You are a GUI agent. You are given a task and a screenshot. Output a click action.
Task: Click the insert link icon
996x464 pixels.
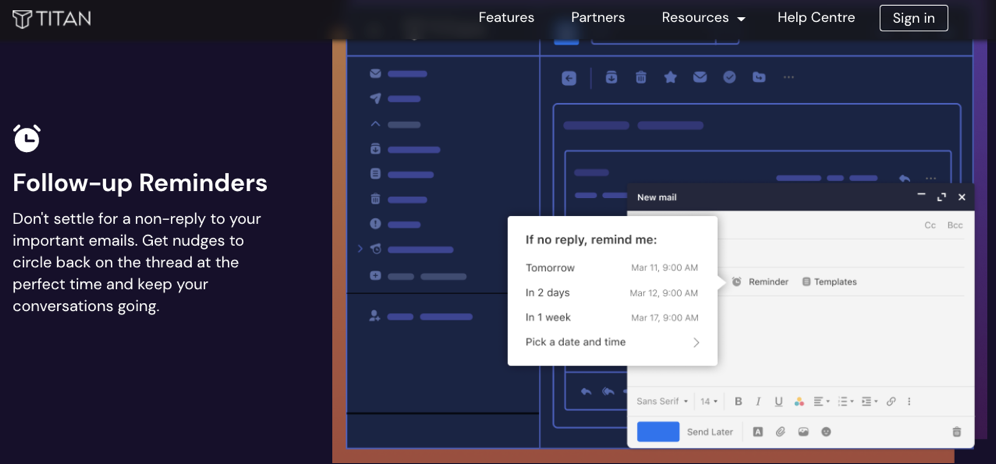(x=891, y=401)
